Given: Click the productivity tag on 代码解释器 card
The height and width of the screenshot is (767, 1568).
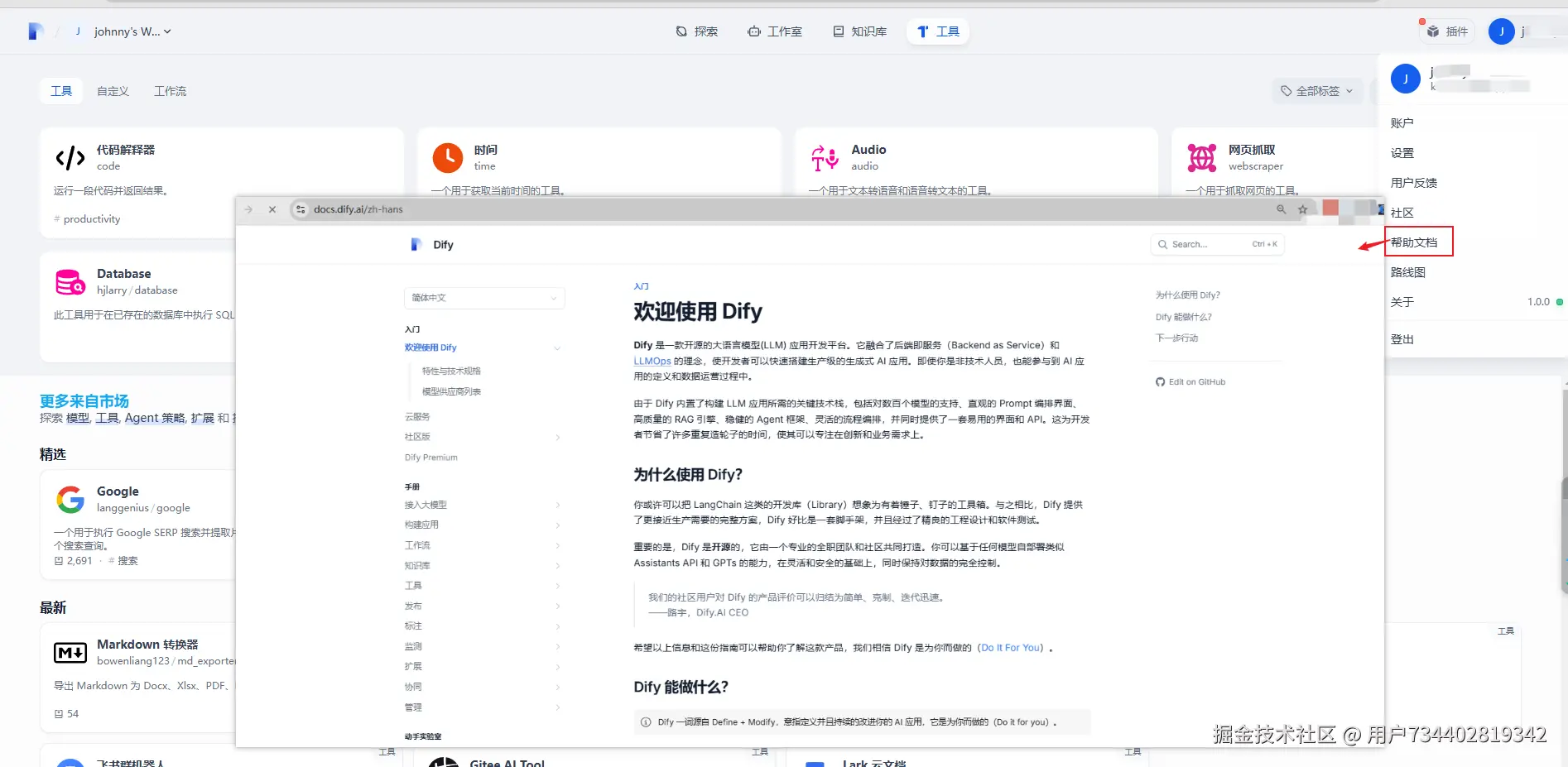Looking at the screenshot, I should pos(87,219).
